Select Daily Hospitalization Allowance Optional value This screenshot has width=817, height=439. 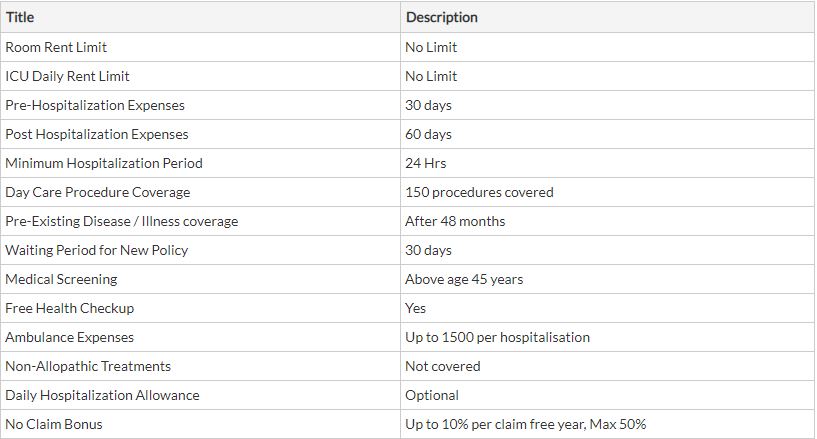pos(608,395)
